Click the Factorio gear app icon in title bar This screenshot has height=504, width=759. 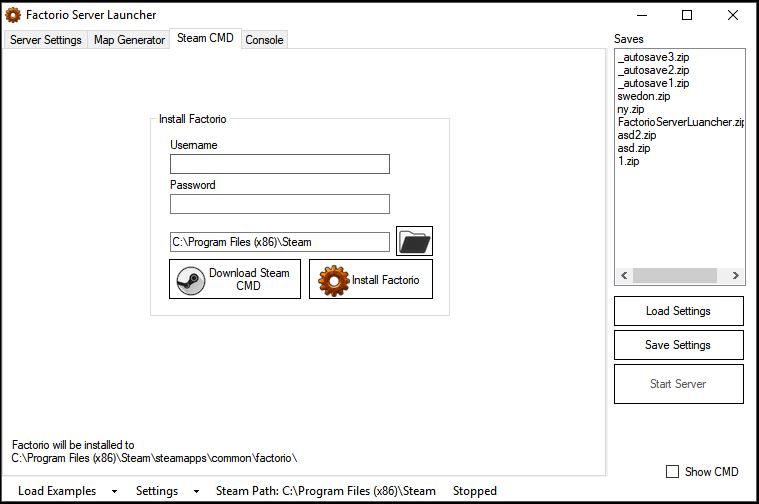[13, 15]
